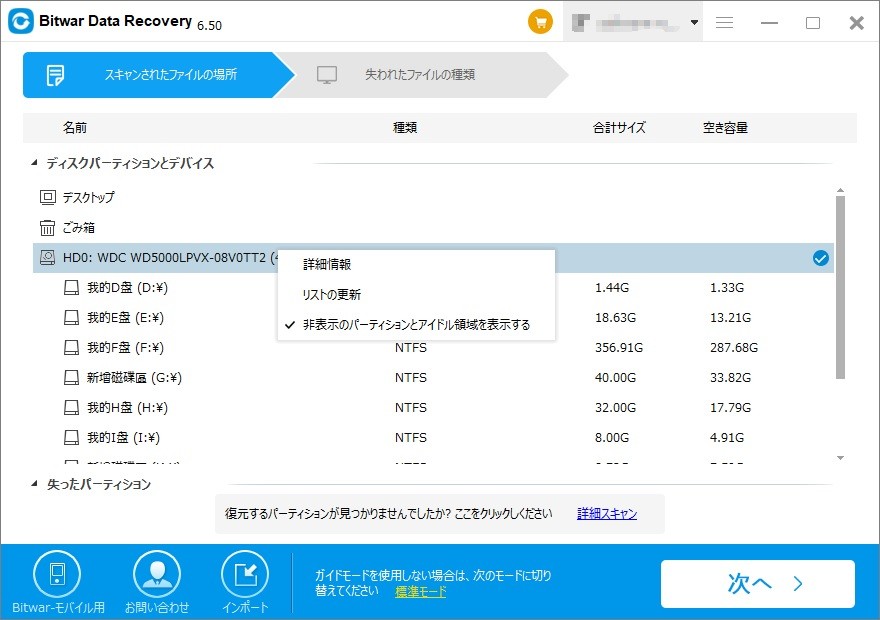Click the orange shopping cart icon

(541, 22)
